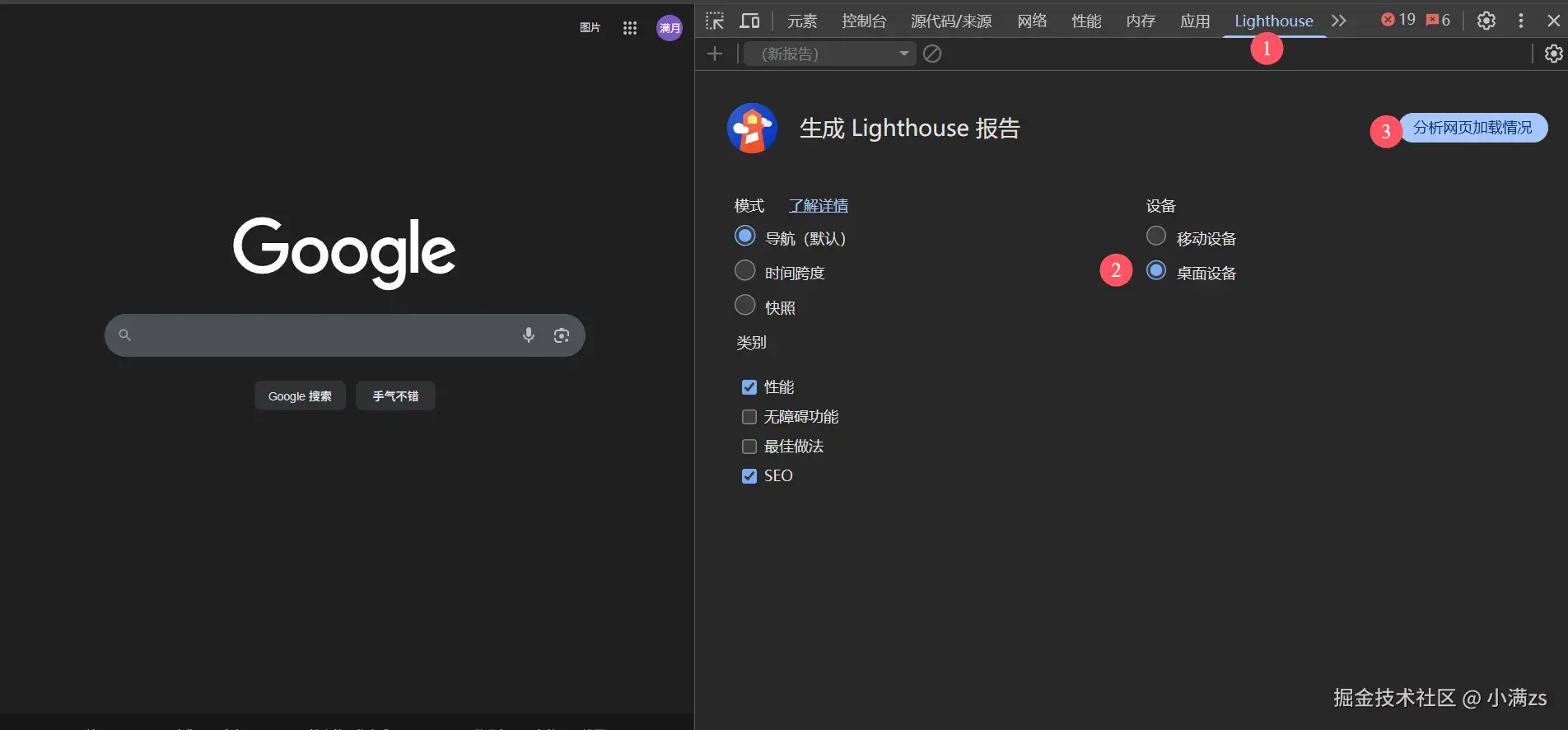Switch to the 内存 tab
Screen dimensions: 1568x730
(1141, 21)
